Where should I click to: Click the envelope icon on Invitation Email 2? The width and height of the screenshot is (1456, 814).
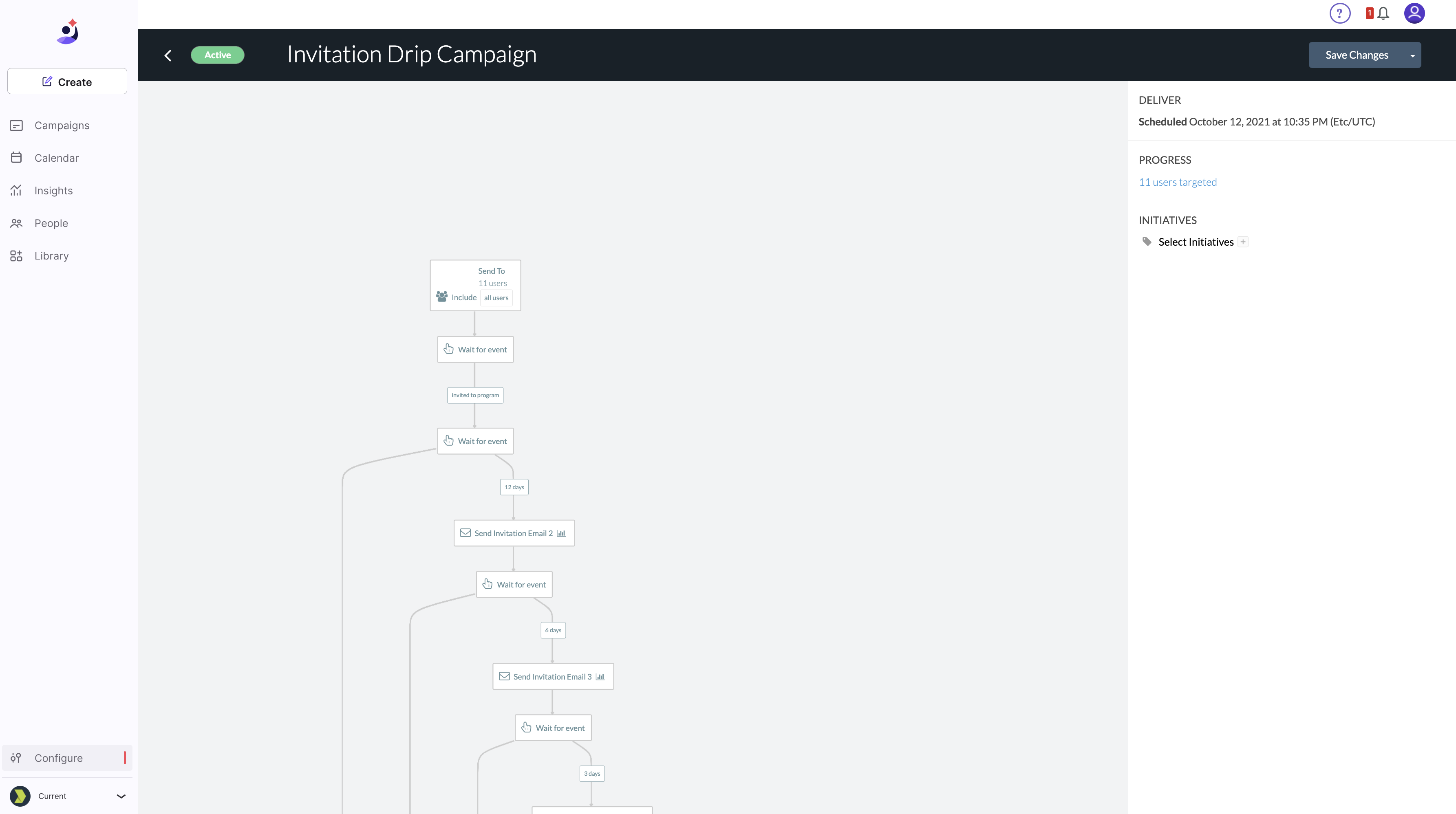click(465, 533)
